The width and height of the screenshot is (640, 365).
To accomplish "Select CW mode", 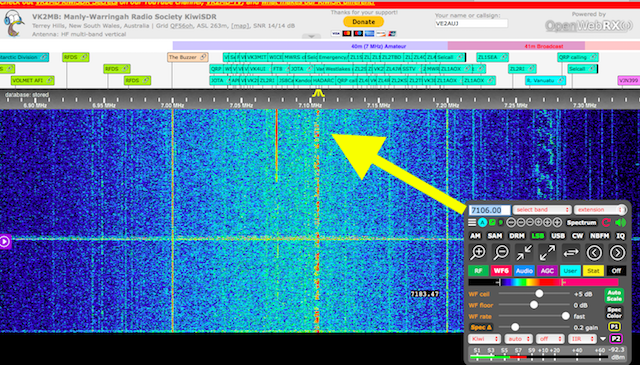I will [578, 236].
